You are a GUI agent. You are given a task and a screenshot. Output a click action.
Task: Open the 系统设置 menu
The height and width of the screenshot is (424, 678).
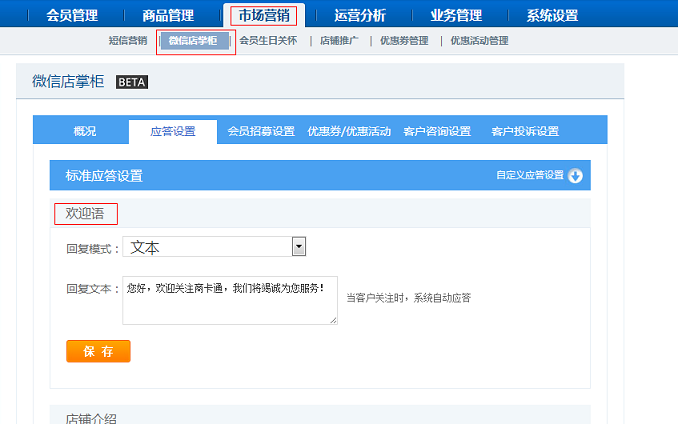[x=552, y=15]
